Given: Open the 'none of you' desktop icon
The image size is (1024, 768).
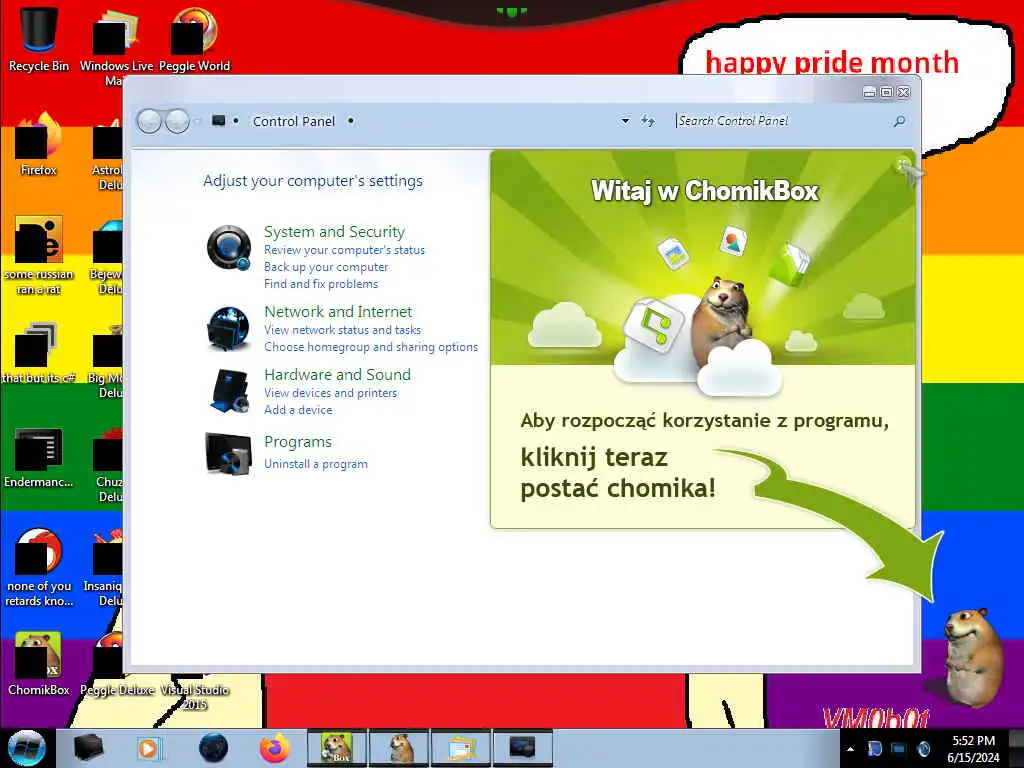Looking at the screenshot, I should coord(39,567).
